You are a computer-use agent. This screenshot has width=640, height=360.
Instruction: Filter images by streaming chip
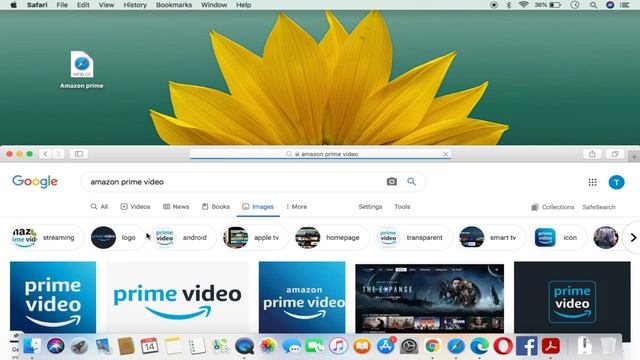pos(46,238)
